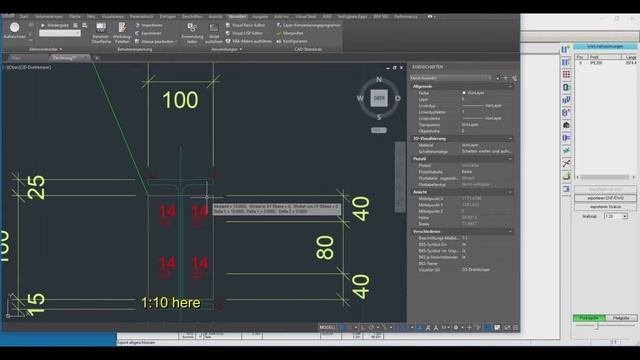Collapse Allgemein section
The height and width of the screenshot is (360, 640).
[x=510, y=87]
